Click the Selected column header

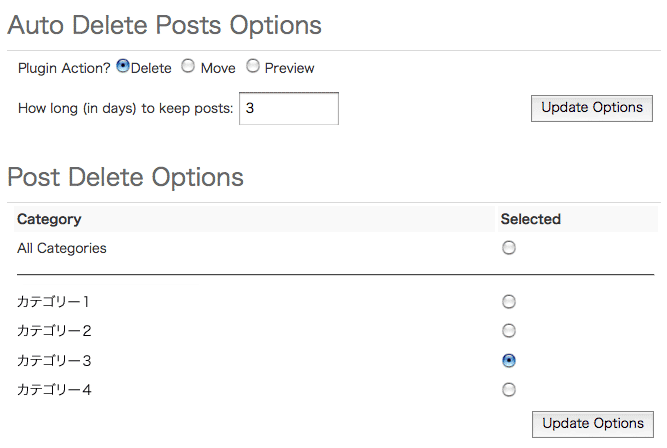(530, 219)
